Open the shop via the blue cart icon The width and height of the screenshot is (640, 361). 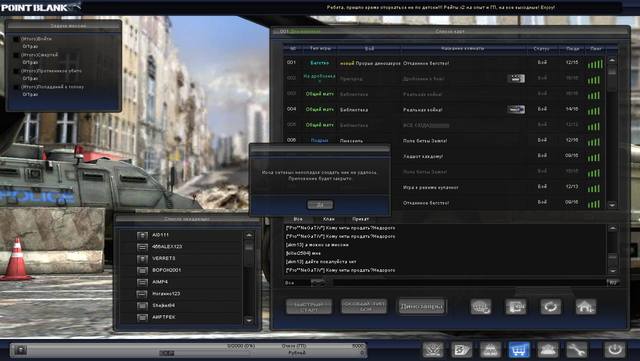coord(519,350)
